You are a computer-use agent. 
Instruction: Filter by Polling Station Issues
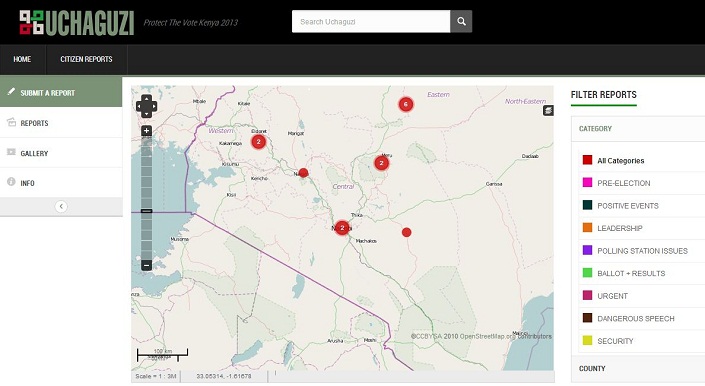pos(642,251)
